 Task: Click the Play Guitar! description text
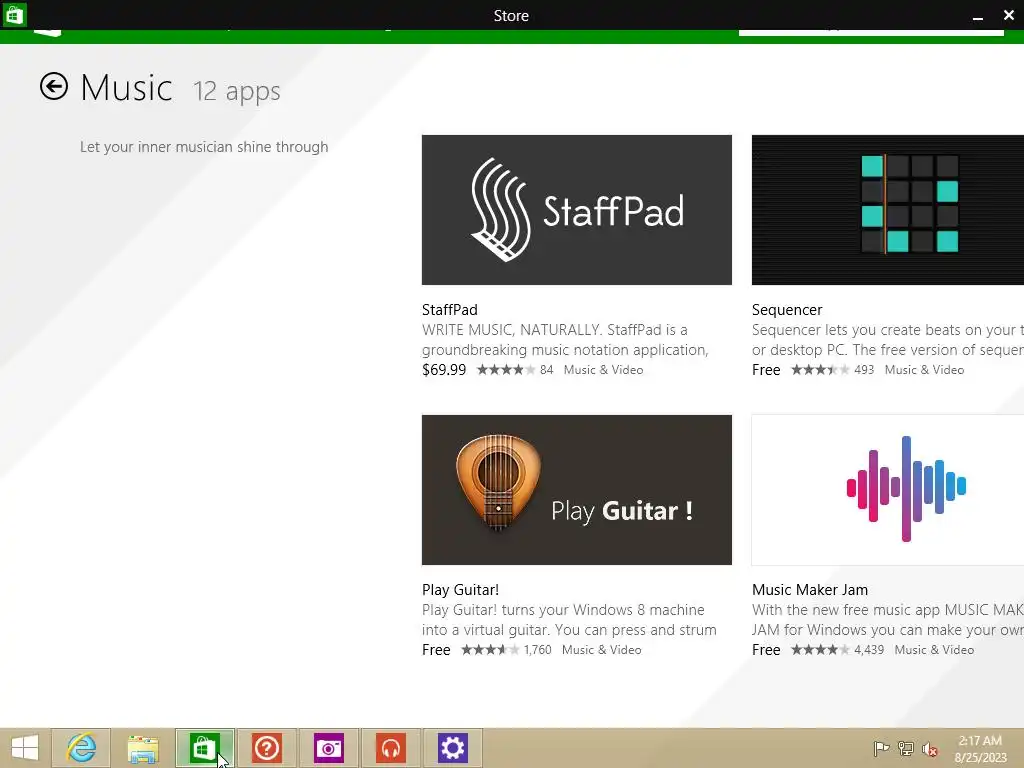pyautogui.click(x=569, y=620)
